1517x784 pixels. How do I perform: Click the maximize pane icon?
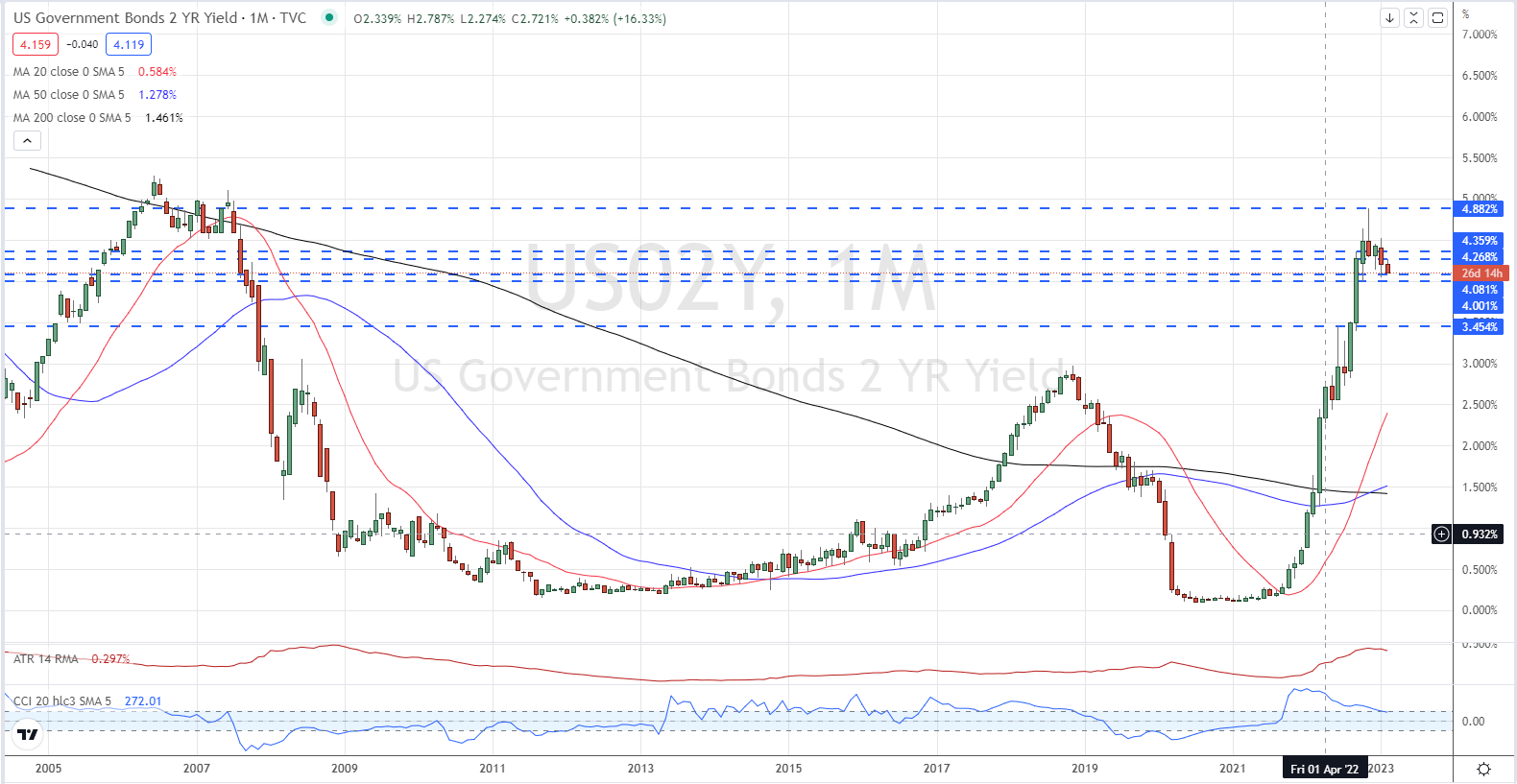[x=1437, y=17]
